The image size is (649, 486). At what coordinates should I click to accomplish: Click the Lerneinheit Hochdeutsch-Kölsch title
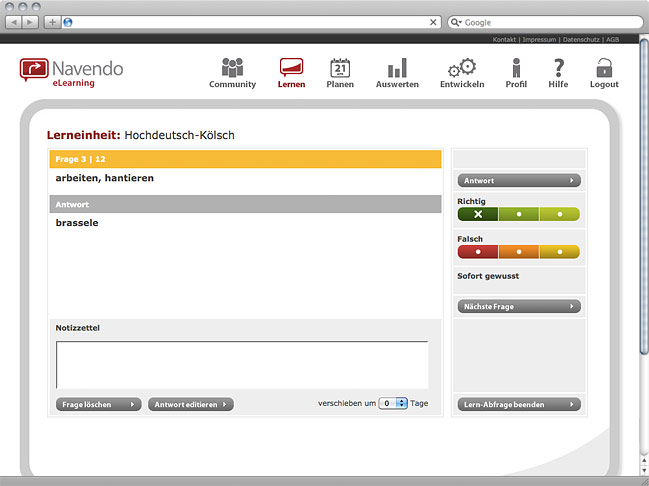pyautogui.click(x=141, y=135)
